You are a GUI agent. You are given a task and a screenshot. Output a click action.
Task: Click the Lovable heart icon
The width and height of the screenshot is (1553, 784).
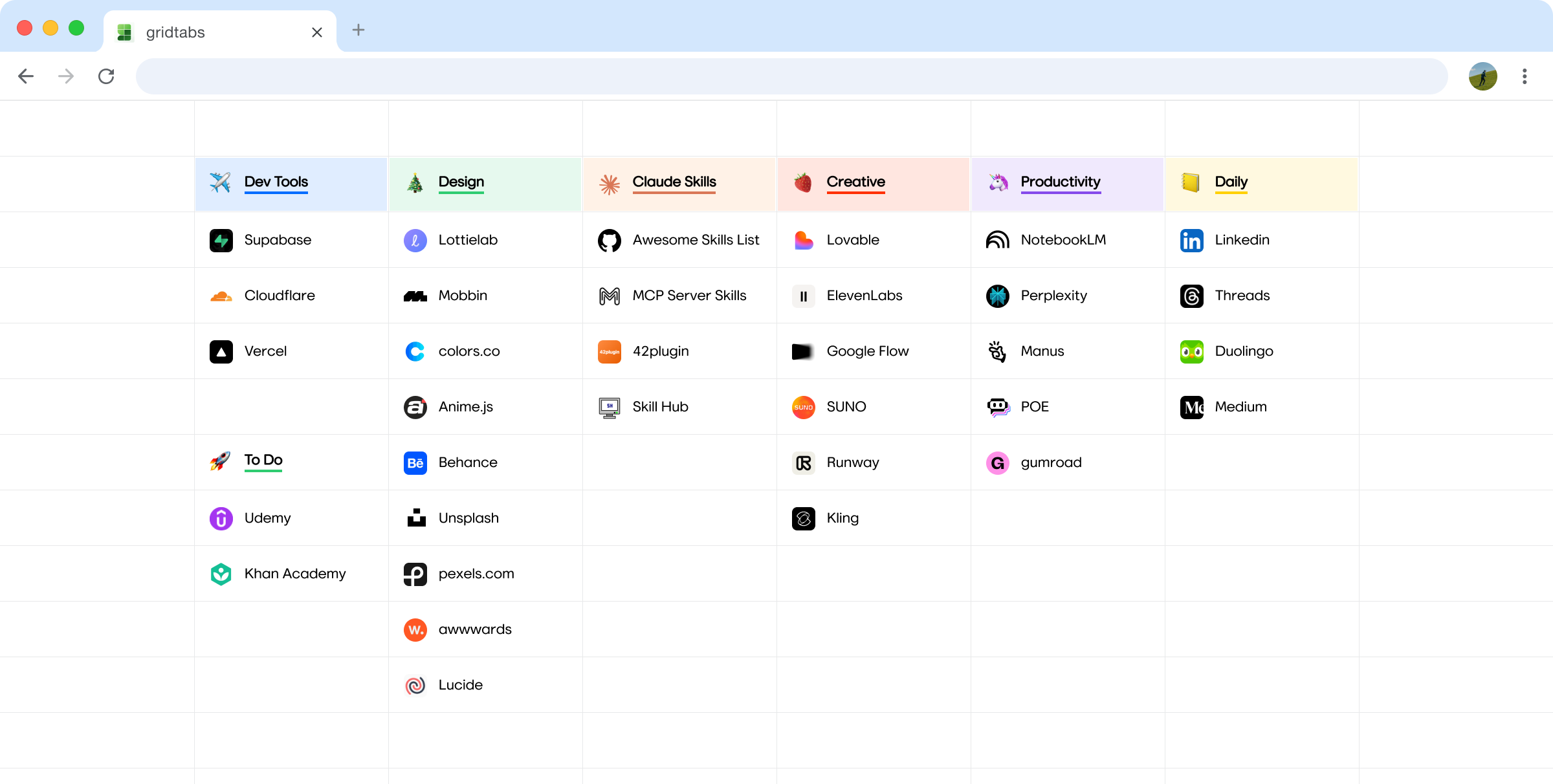coord(804,241)
